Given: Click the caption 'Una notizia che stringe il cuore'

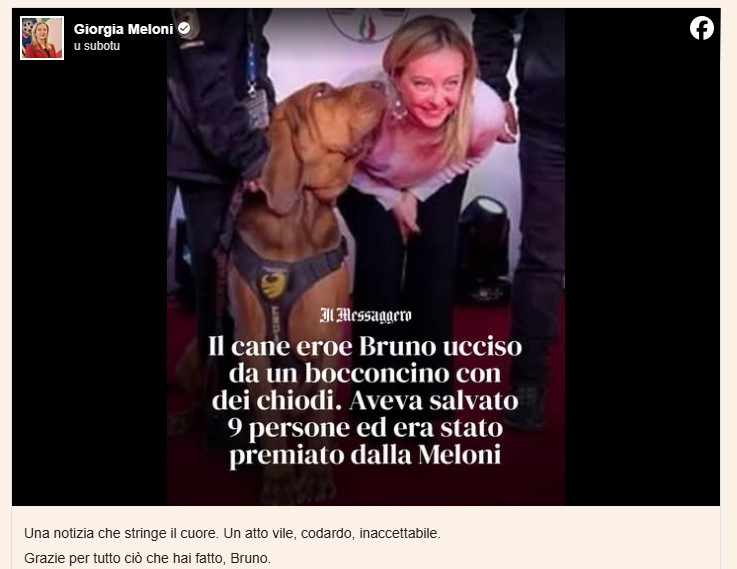Looking at the screenshot, I should [120, 534].
